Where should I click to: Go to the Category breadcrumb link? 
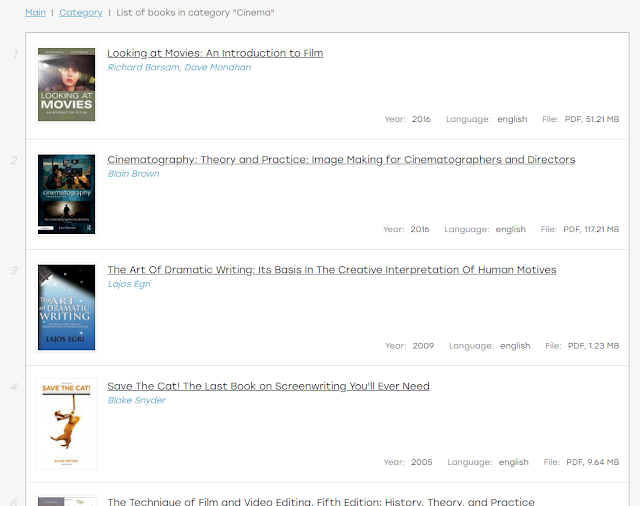click(81, 13)
